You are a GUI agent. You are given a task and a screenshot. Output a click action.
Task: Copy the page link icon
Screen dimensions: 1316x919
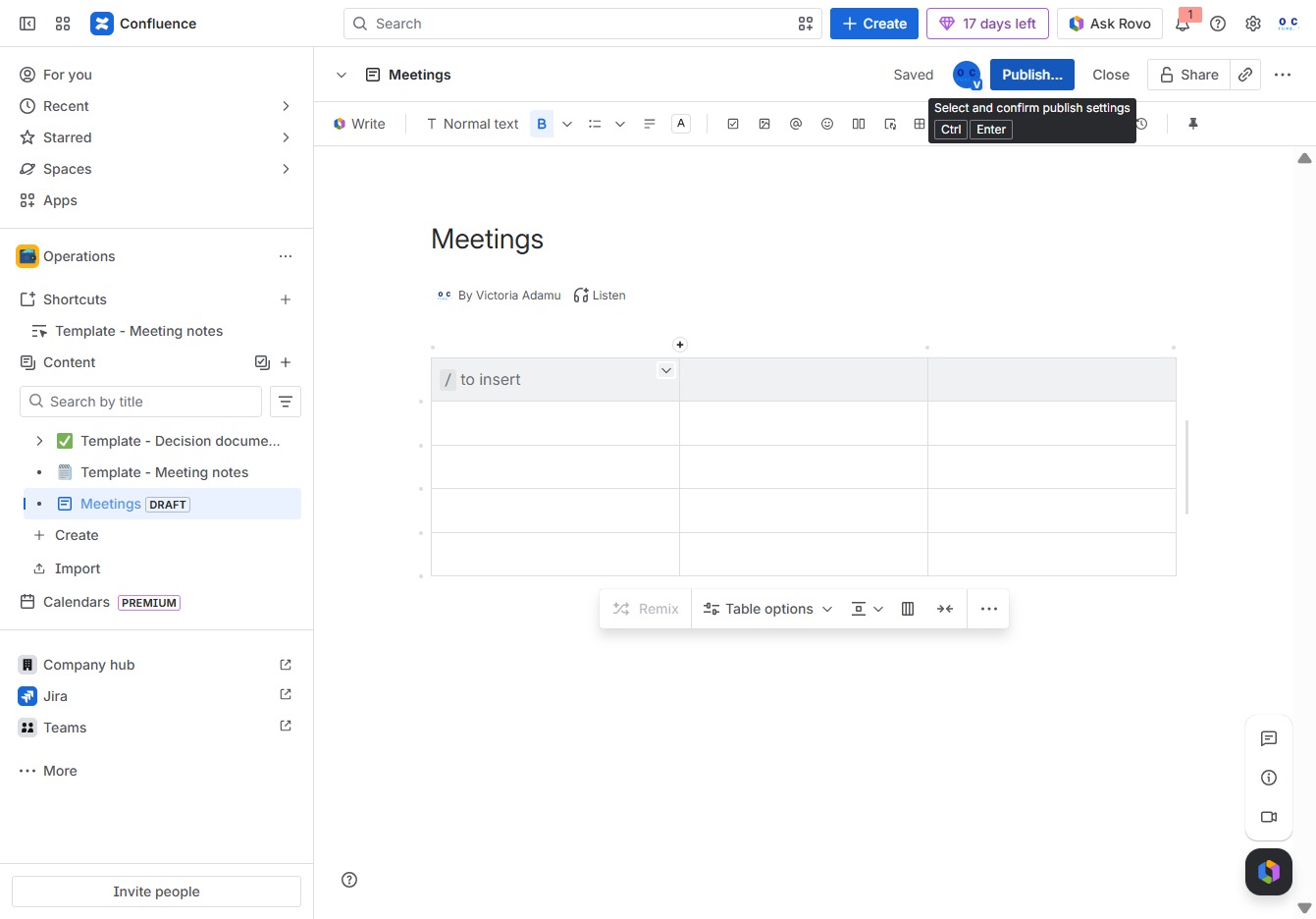pyautogui.click(x=1245, y=75)
